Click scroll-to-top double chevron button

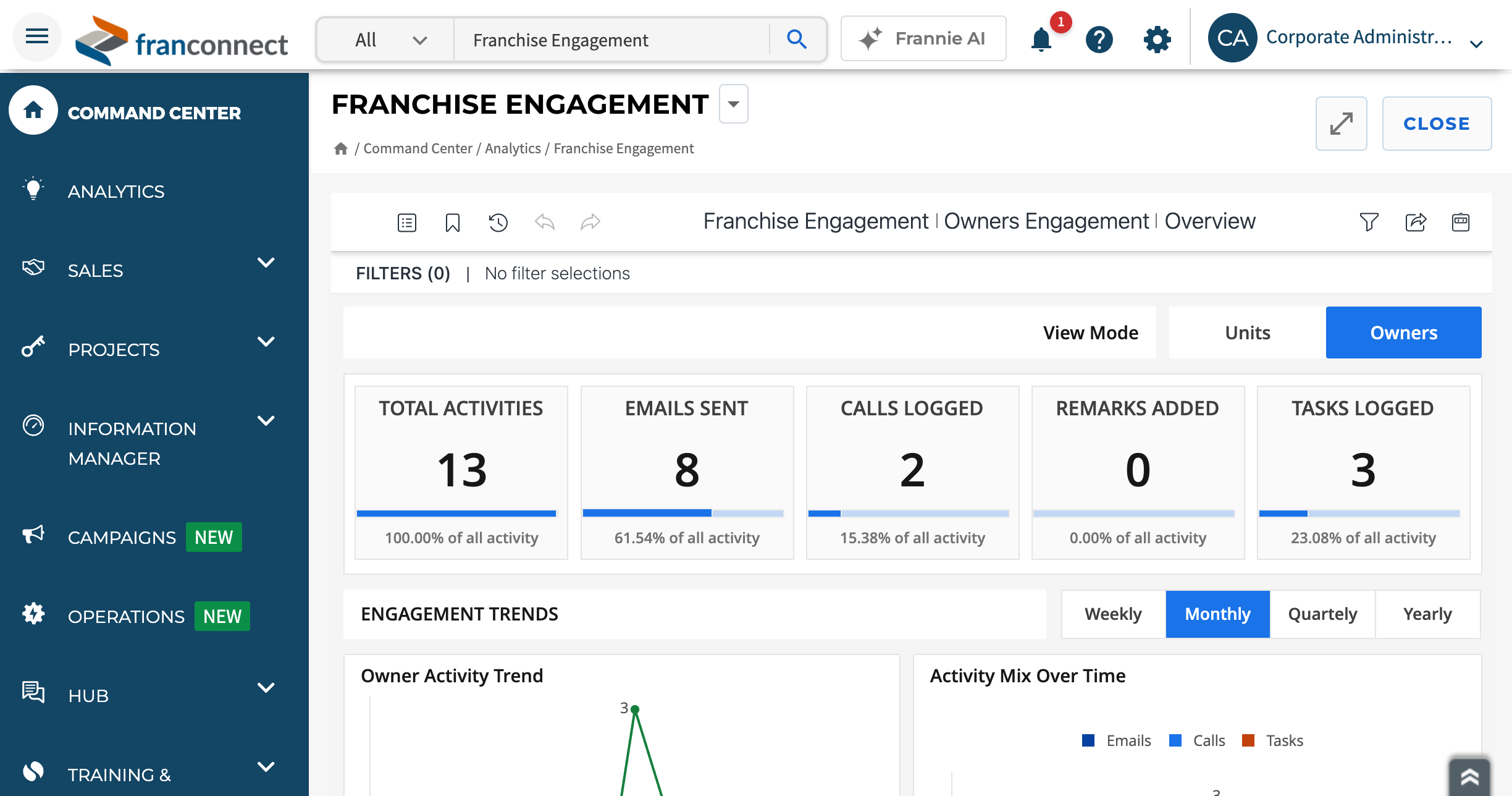click(1469, 776)
